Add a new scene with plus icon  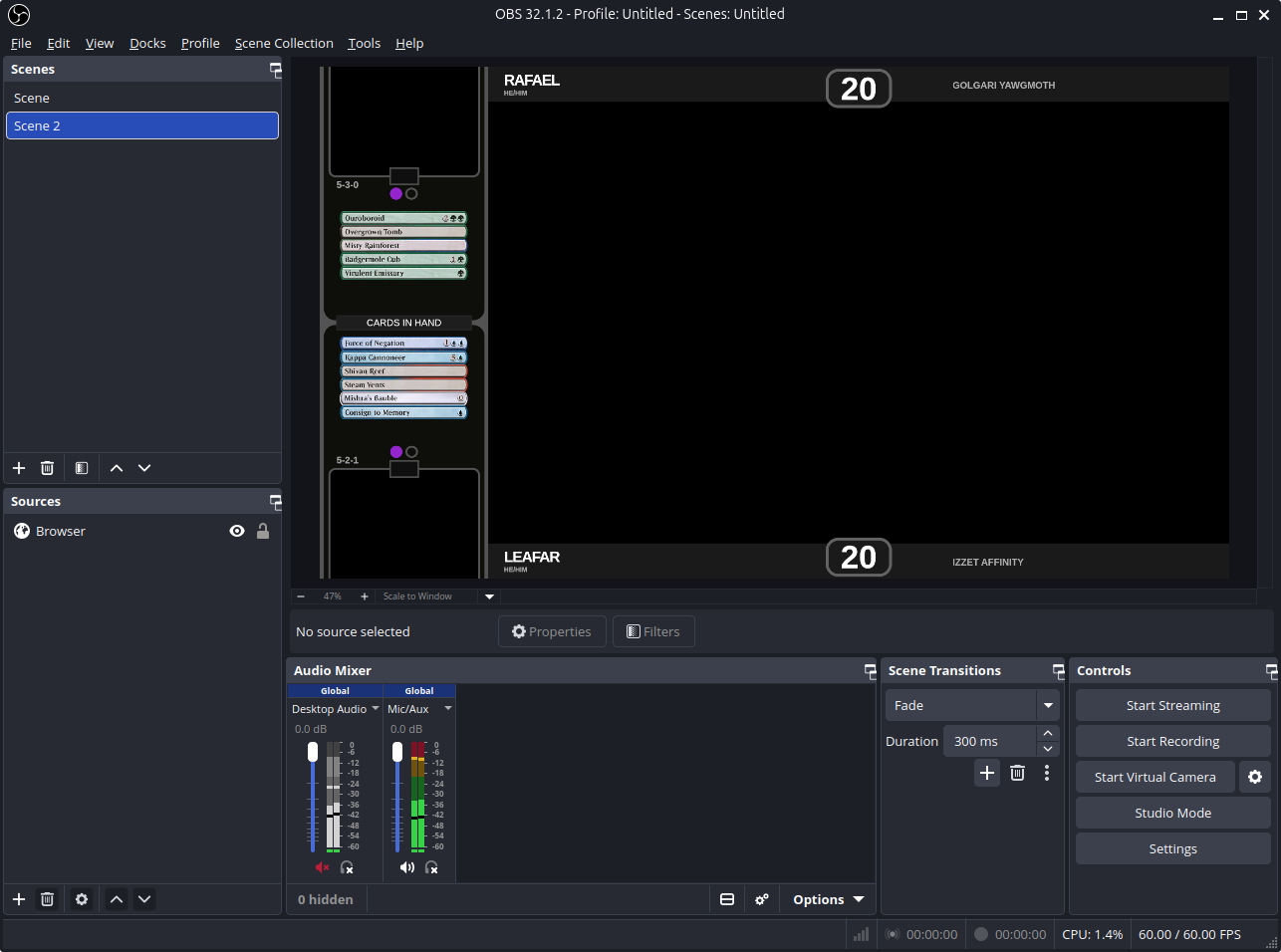19,468
